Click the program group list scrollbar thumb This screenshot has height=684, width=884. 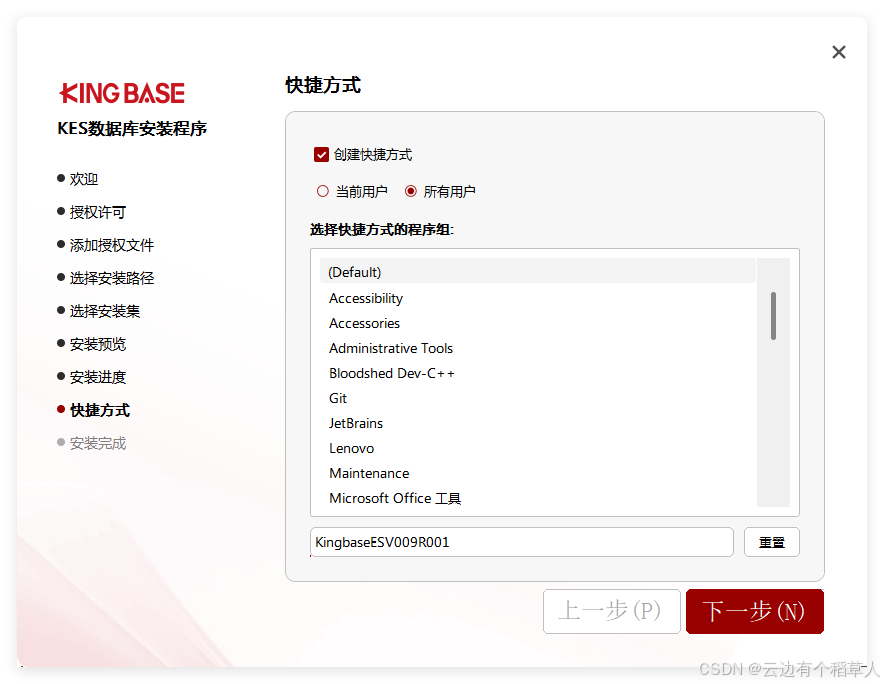coord(773,316)
